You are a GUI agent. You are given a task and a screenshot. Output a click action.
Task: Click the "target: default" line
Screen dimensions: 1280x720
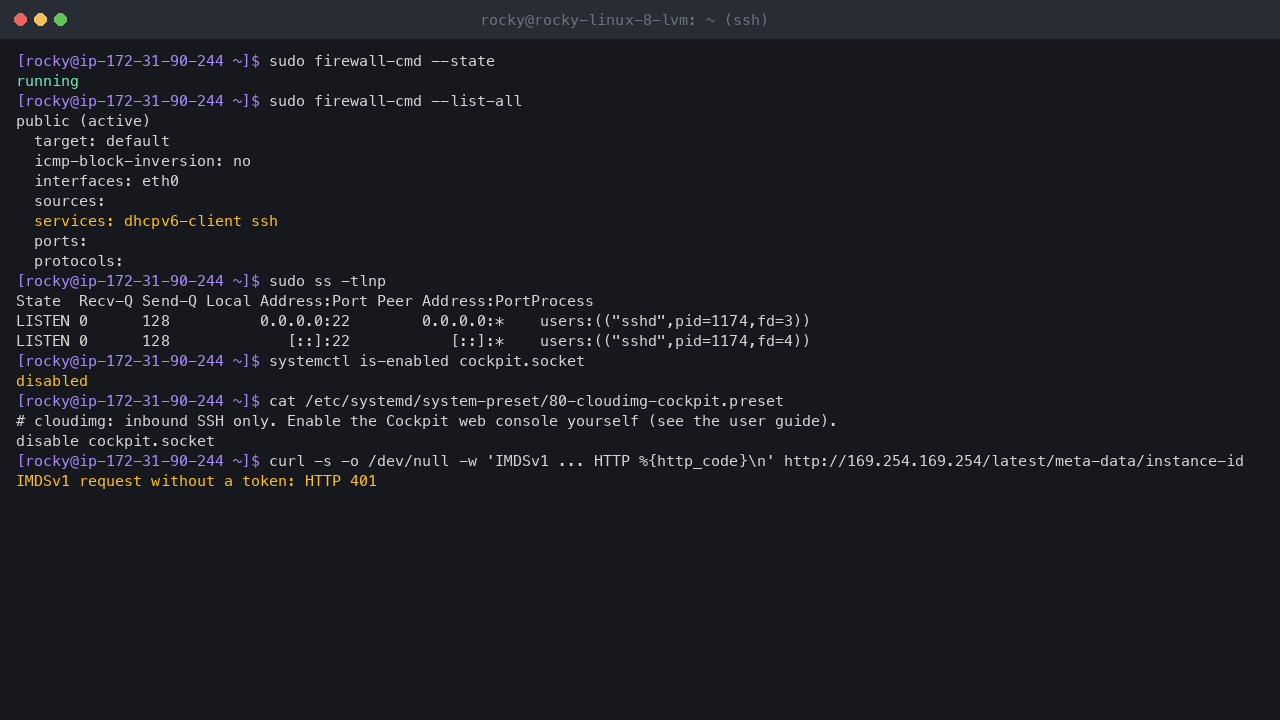(102, 141)
